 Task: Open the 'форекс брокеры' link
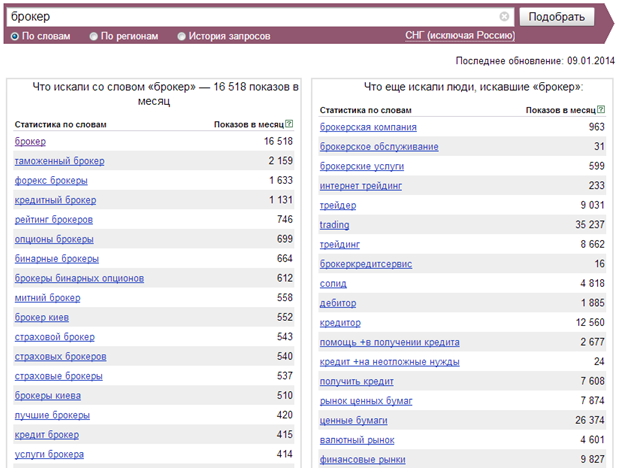click(x=51, y=181)
